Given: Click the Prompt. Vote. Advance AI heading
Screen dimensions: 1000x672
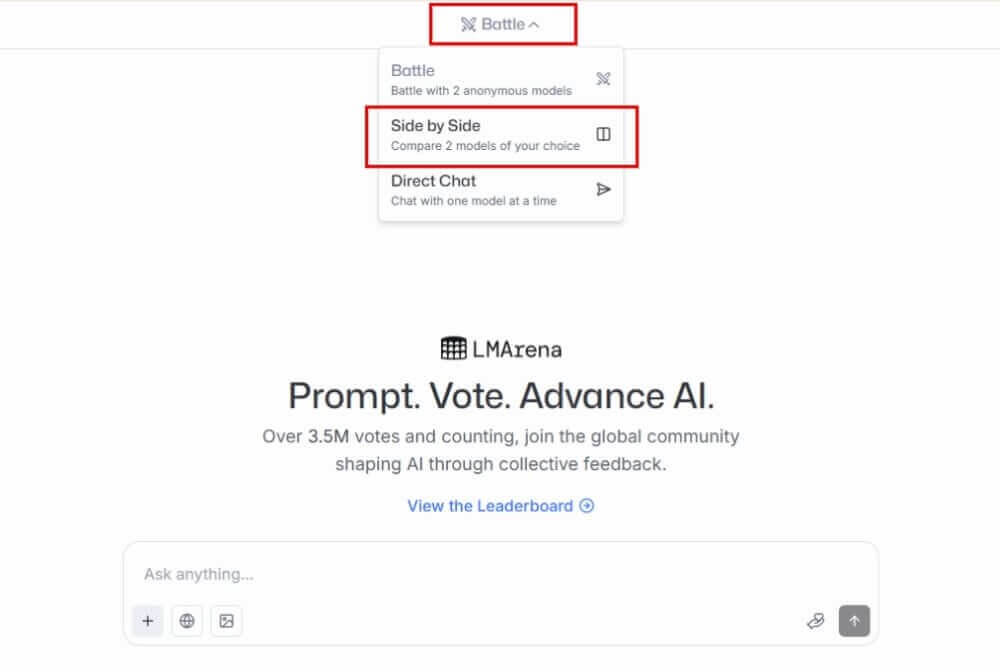Looking at the screenshot, I should pos(500,395).
